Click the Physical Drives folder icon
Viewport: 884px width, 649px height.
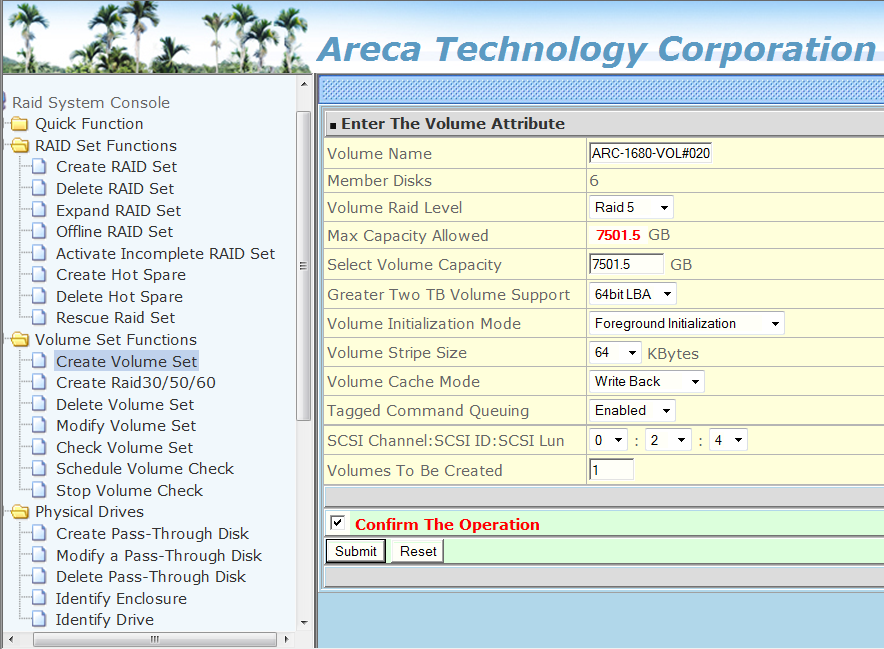click(x=19, y=512)
